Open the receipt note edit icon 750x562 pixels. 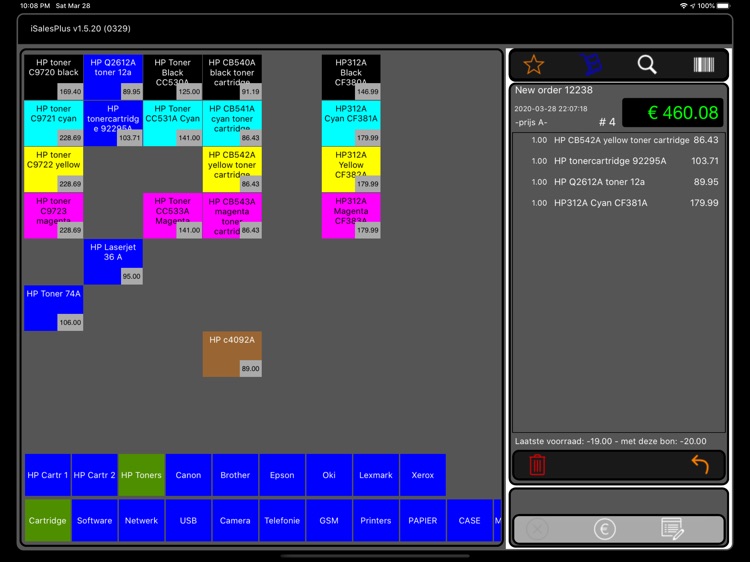pos(672,529)
